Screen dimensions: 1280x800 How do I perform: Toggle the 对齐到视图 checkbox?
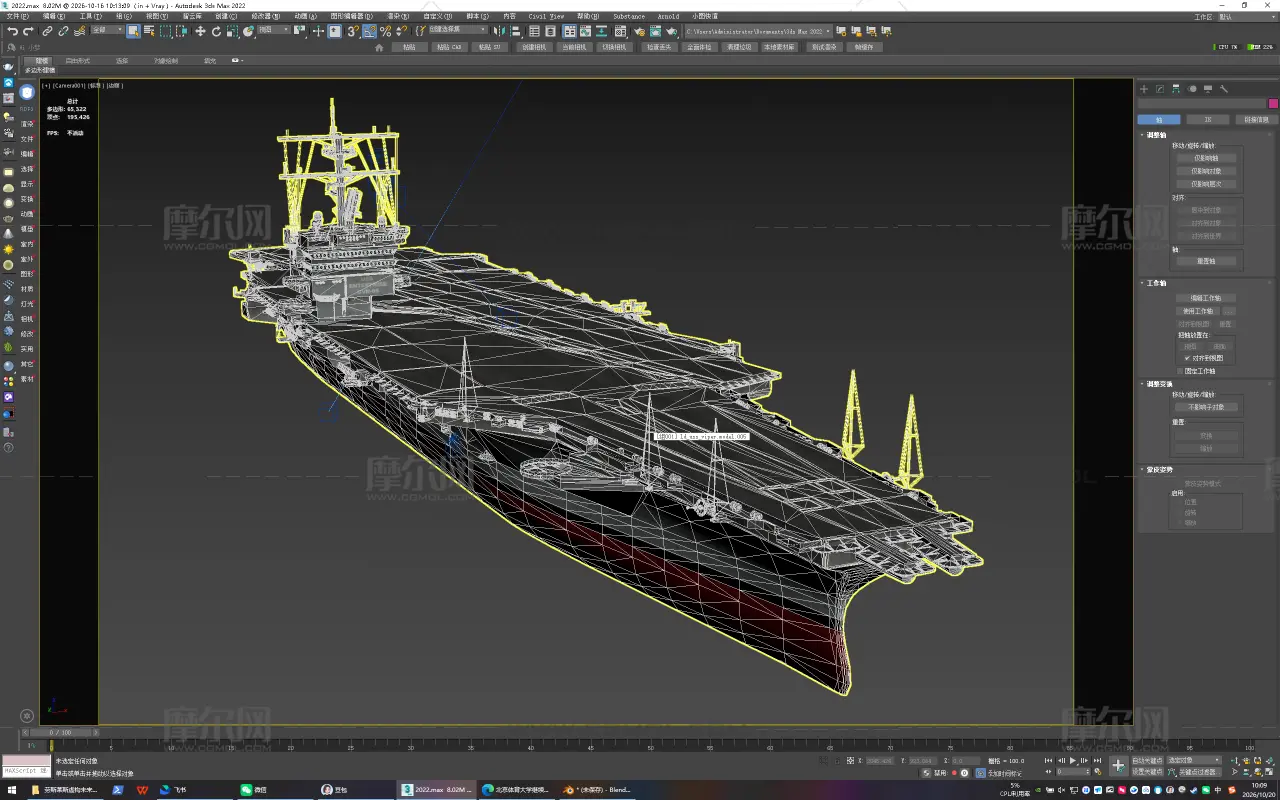1187,358
